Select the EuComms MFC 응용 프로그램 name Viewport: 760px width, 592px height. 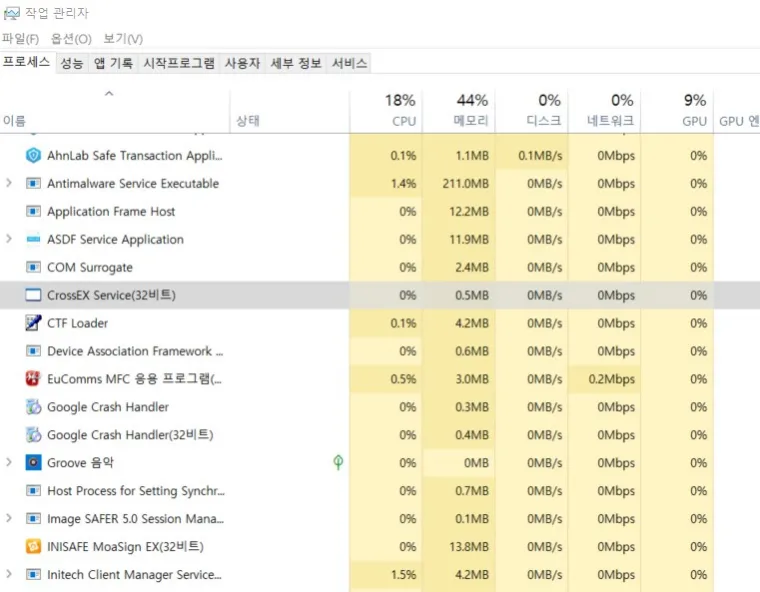point(134,379)
